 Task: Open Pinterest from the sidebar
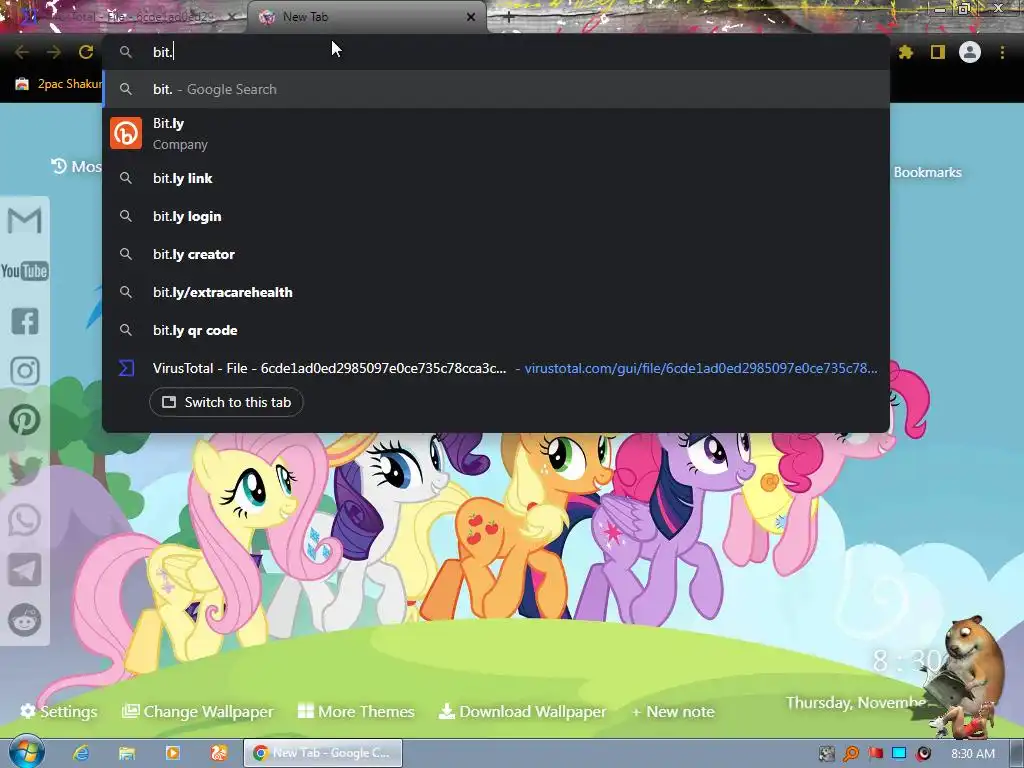[25, 420]
